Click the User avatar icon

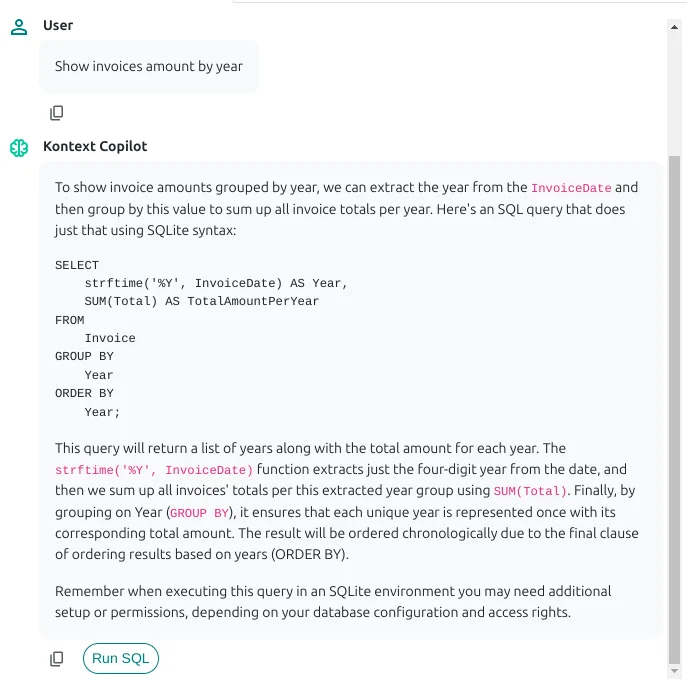tap(19, 26)
